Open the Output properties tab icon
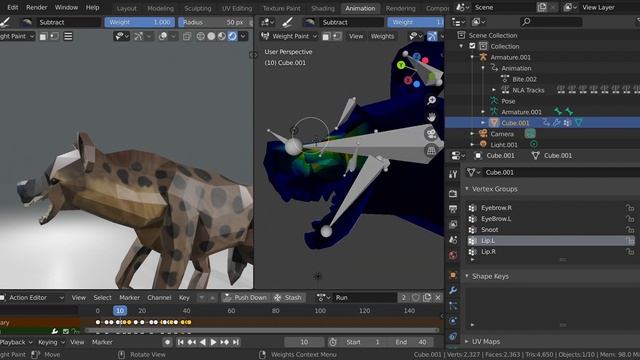This screenshot has width=640, height=360. (453, 209)
